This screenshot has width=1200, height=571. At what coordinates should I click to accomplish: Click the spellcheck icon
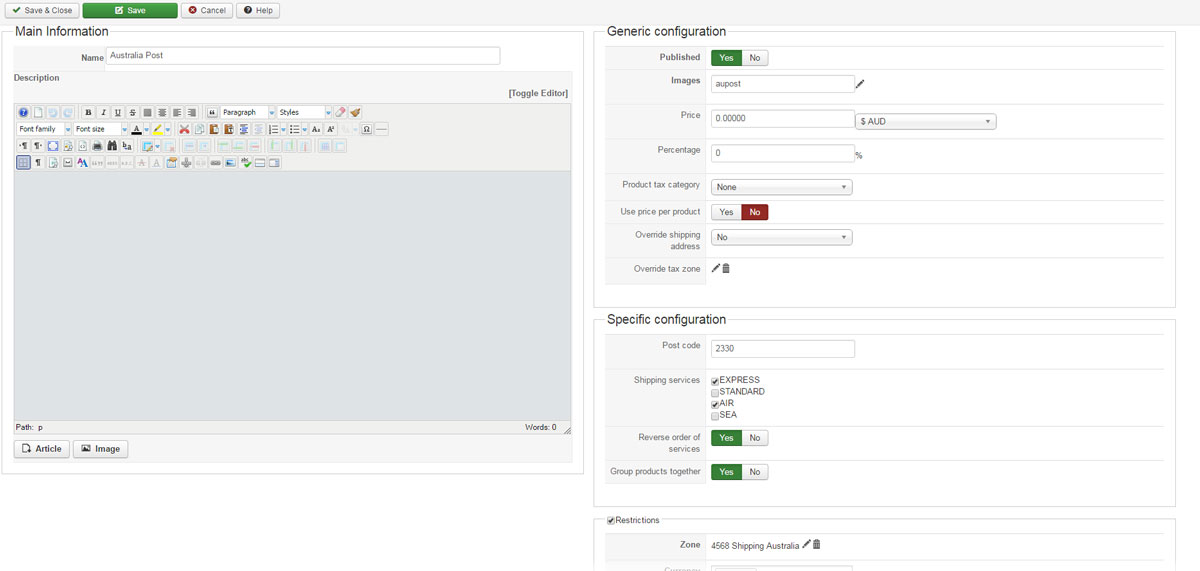(x=247, y=162)
